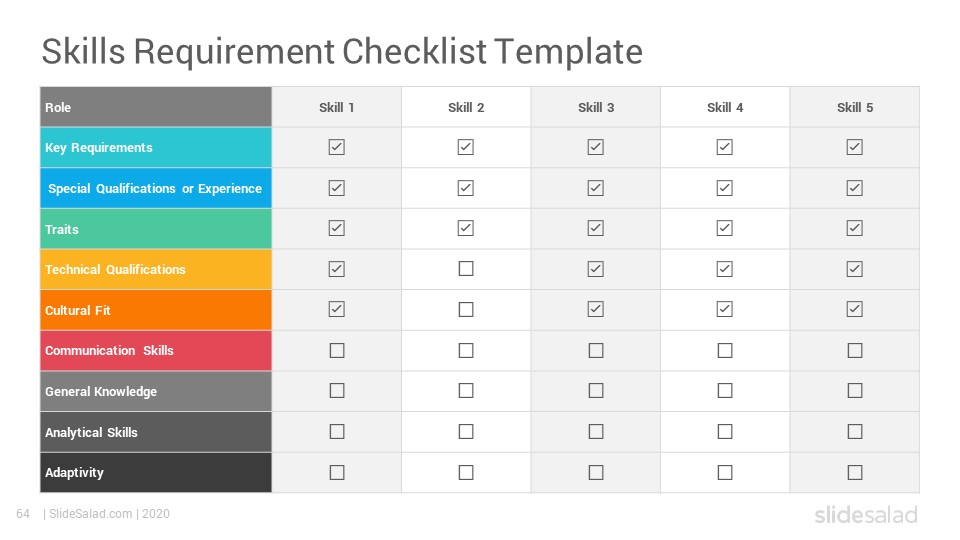Image resolution: width=960 pixels, height=540 pixels.
Task: Tick Adaptivity checkbox under Skill 5
Action: [855, 473]
